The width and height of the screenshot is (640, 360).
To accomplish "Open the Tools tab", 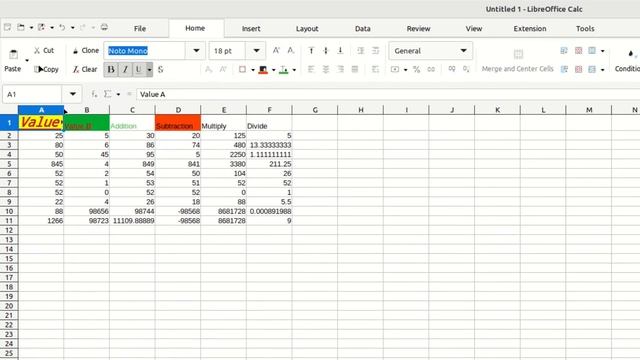I will coord(585,29).
